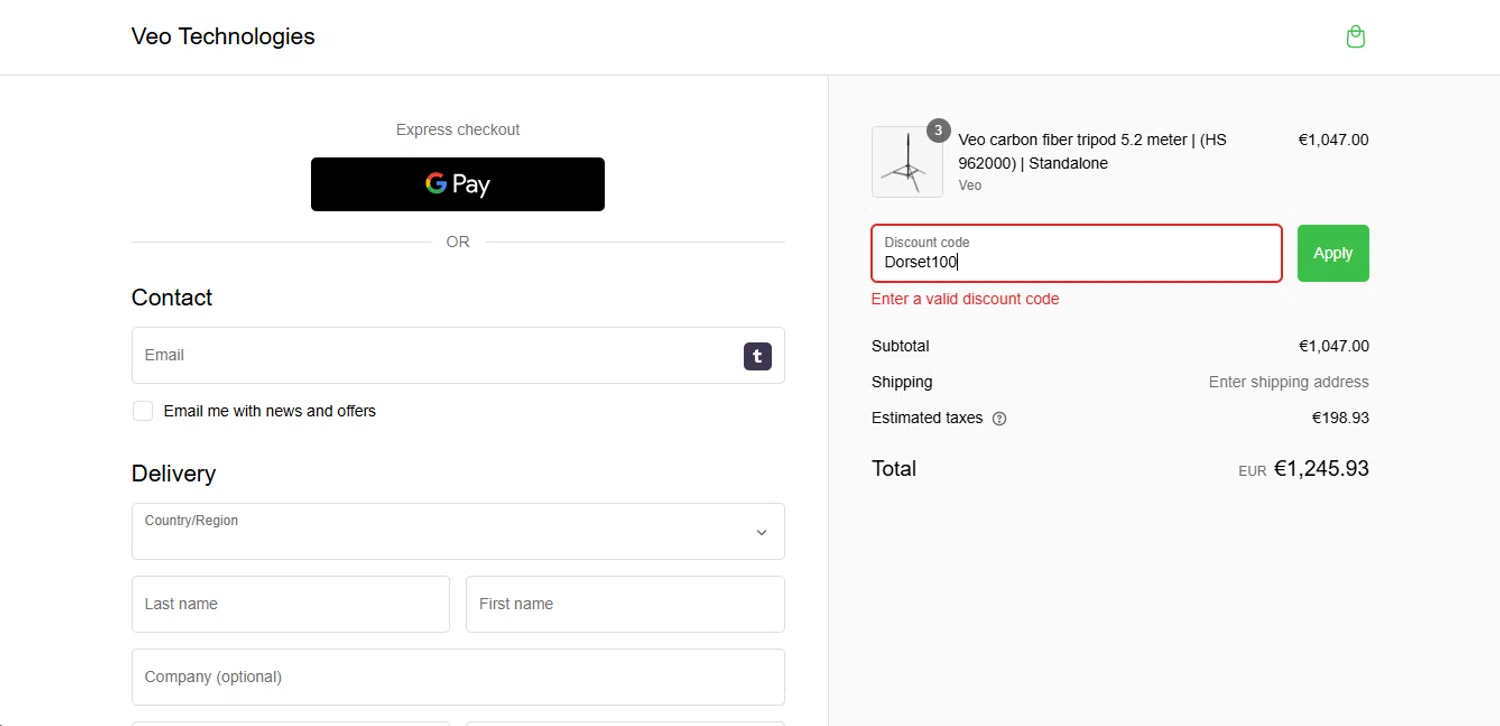Click the autofill icon in Email field
This screenshot has height=726, width=1500.
pos(757,356)
